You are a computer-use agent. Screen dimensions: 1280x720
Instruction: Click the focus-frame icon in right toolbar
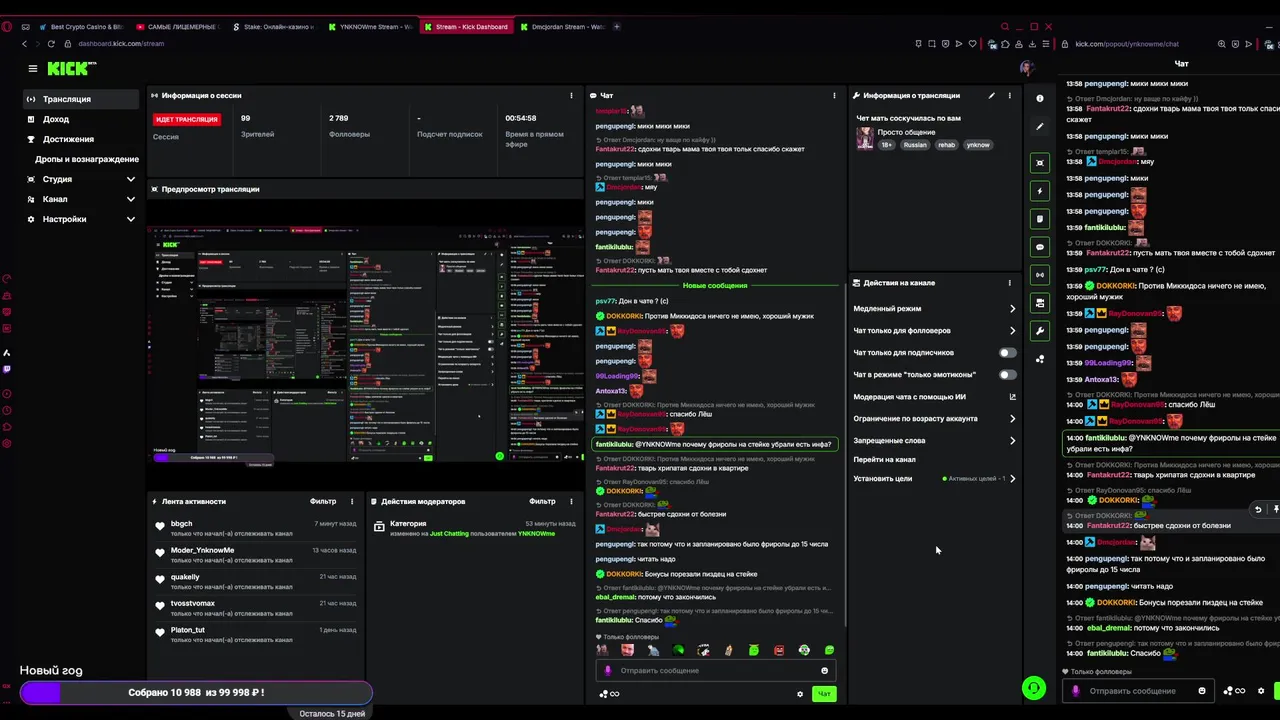[1040, 162]
